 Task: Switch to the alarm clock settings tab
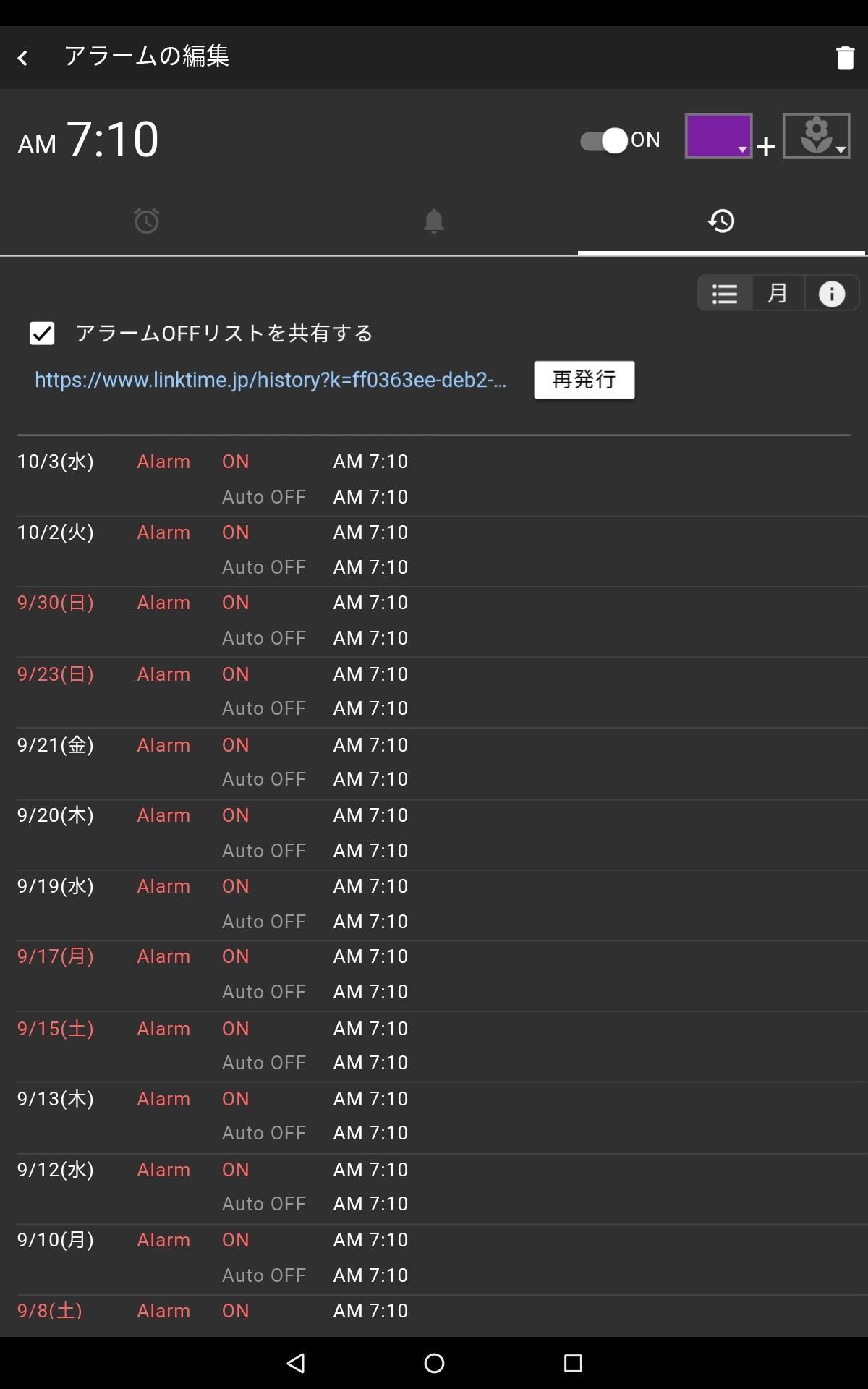coord(146,221)
